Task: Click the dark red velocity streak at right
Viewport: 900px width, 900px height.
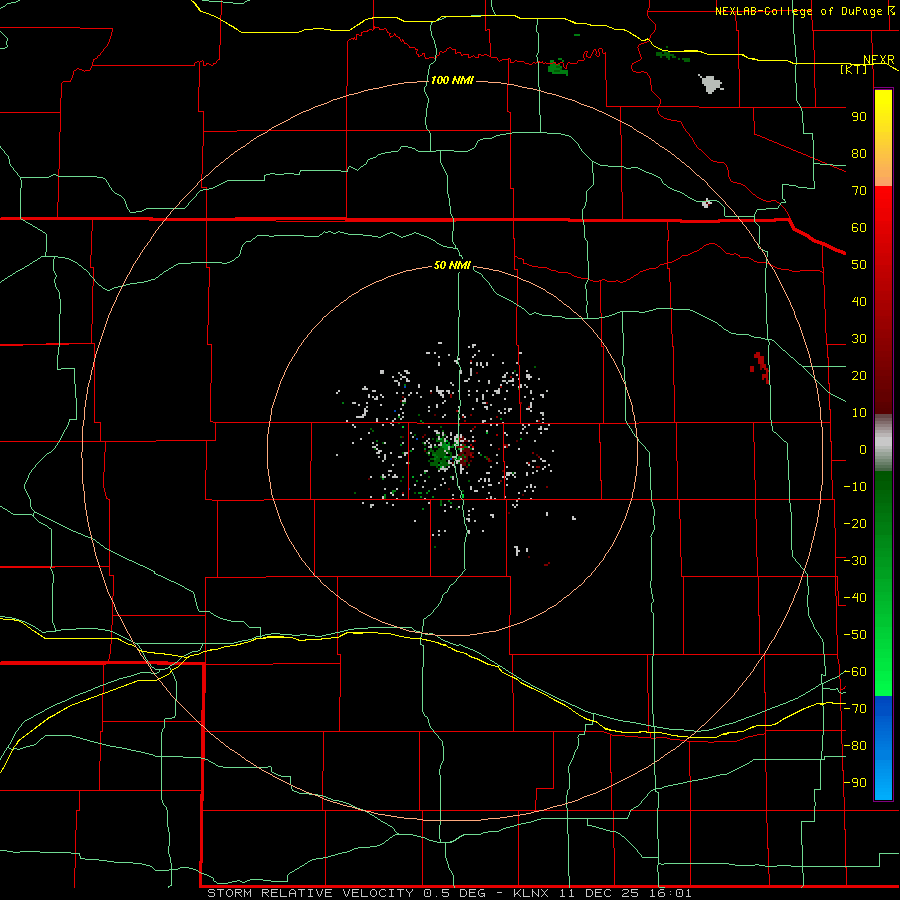Action: click(761, 367)
